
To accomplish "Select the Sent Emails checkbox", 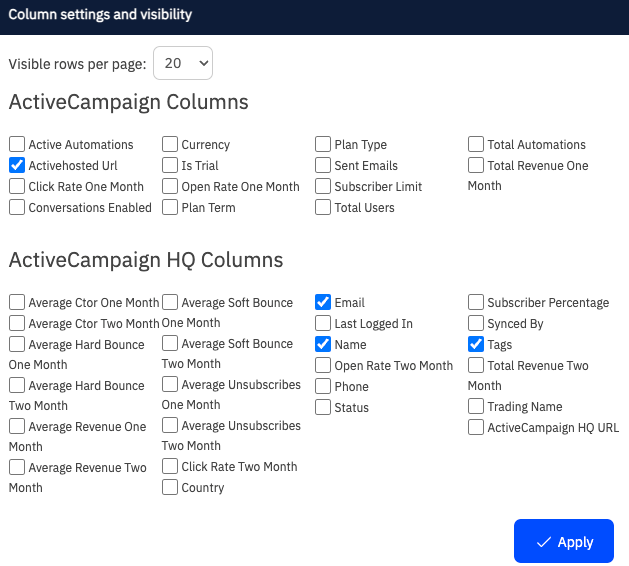I will (x=323, y=165).
